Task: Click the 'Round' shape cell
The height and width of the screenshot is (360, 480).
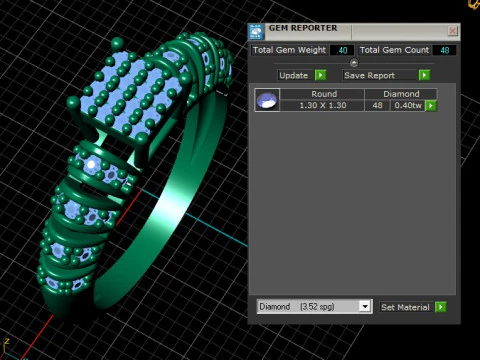Action: 322,94
